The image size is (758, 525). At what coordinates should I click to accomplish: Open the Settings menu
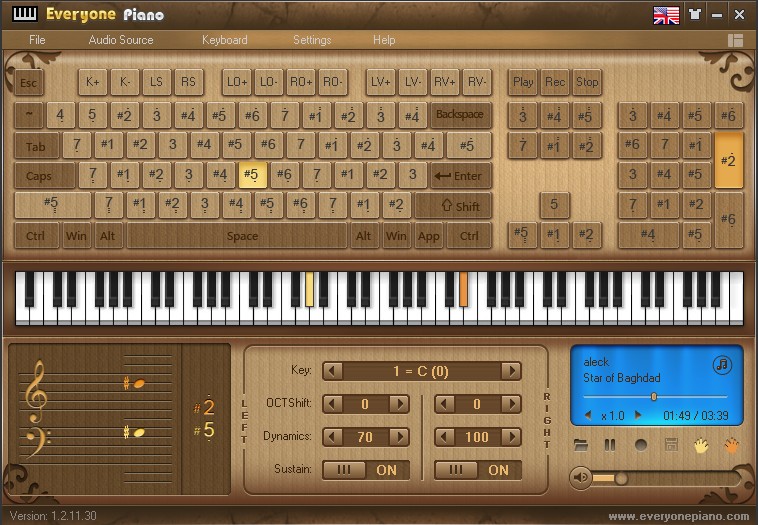click(x=312, y=40)
